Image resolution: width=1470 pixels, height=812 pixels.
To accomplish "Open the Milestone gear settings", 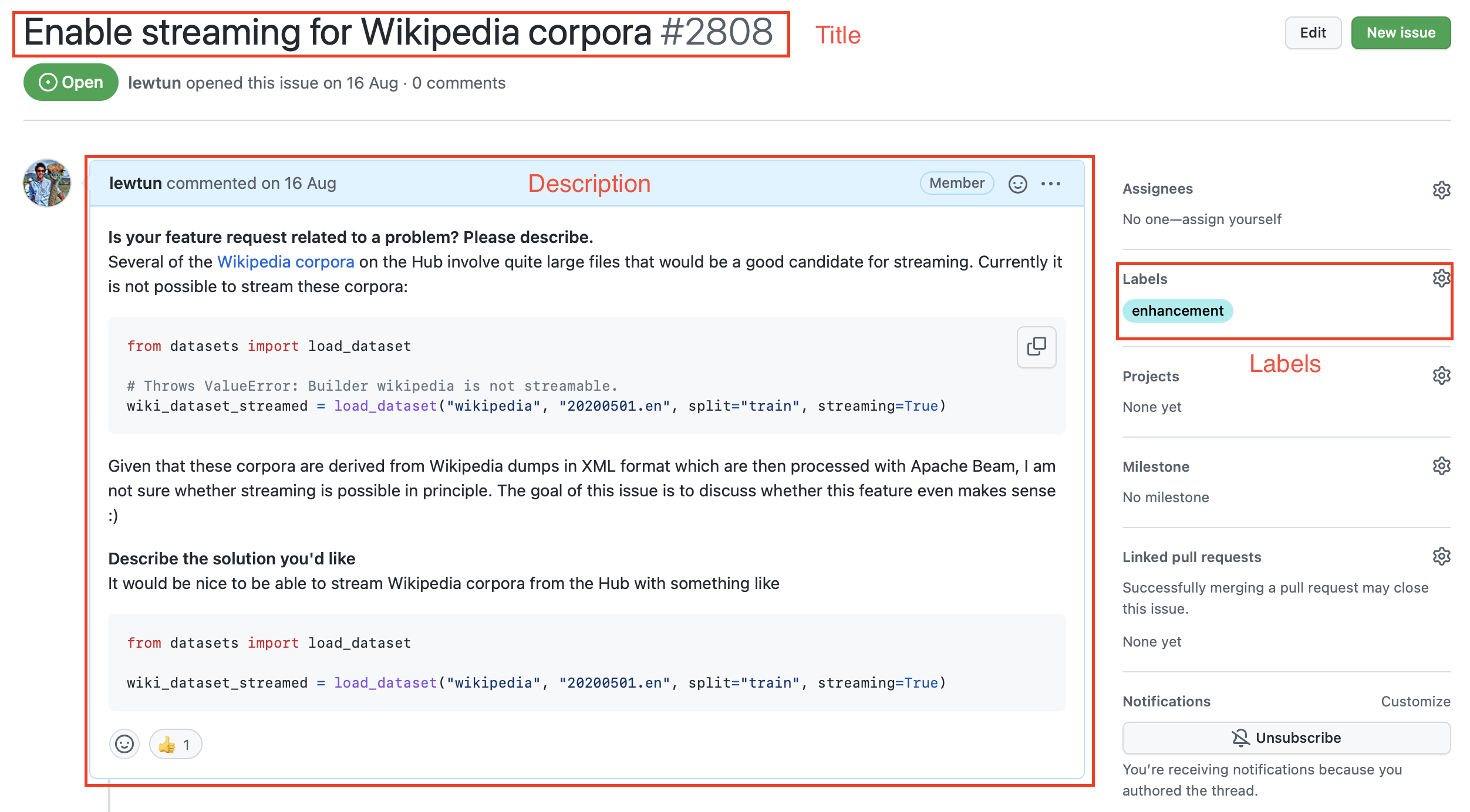I will [1441, 466].
